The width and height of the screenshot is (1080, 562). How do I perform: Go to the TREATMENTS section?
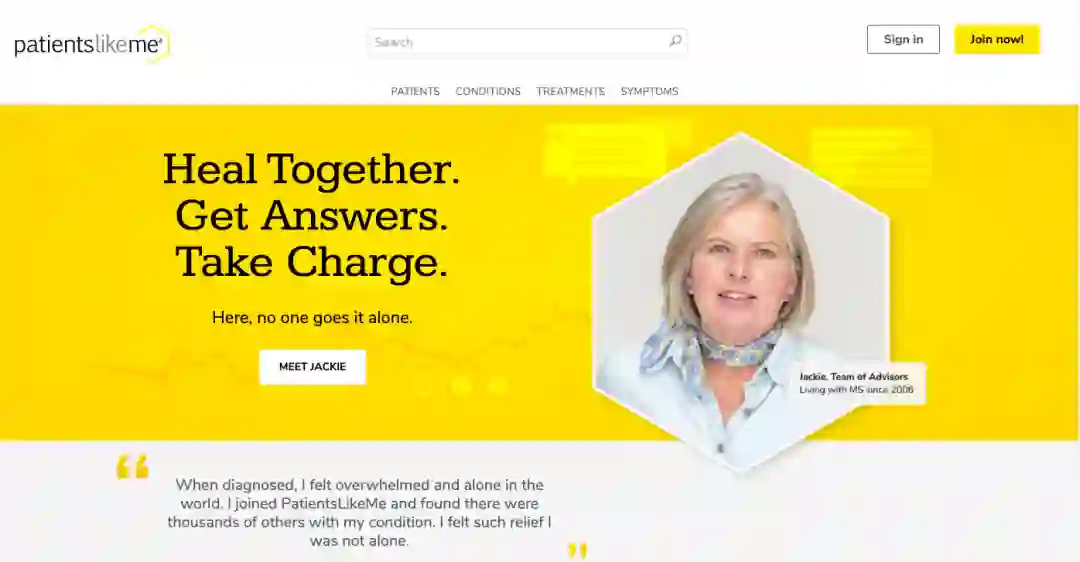tap(570, 92)
